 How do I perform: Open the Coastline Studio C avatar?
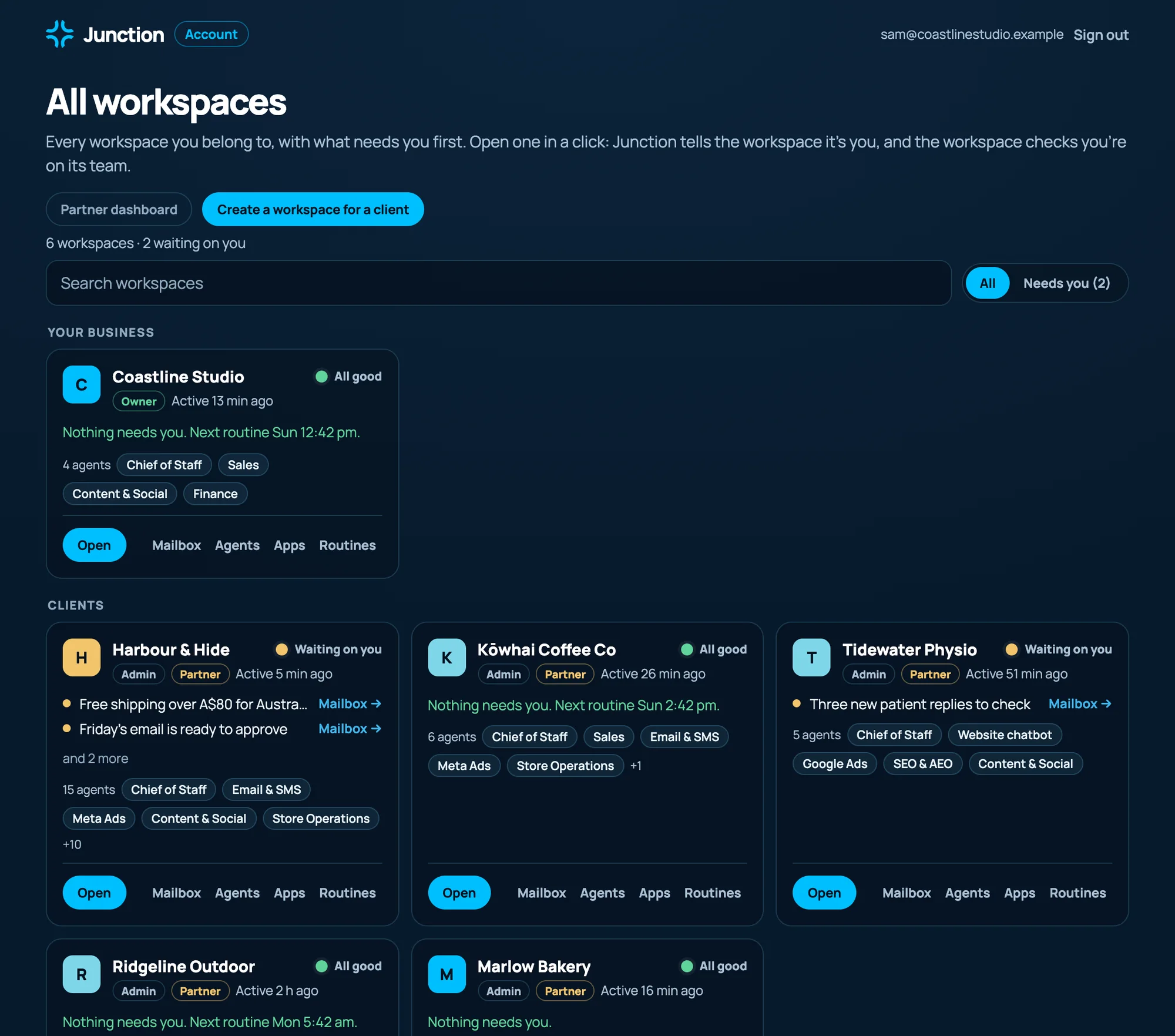[x=82, y=384]
